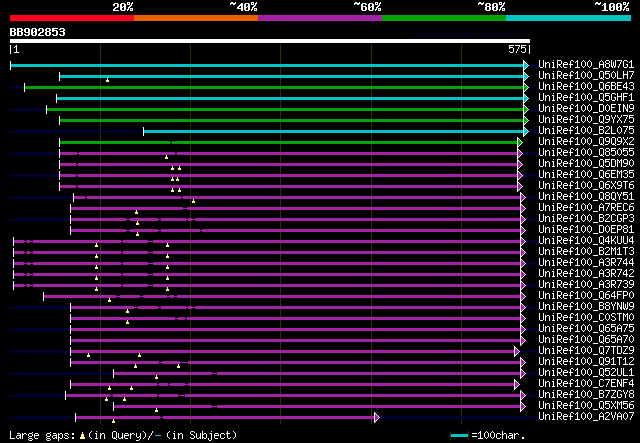This screenshot has height=443, width=640.
Task: Click the cyan arrowhead ending the UniRef100_Q5GHF1 bar
Action: pyautogui.click(x=526, y=98)
